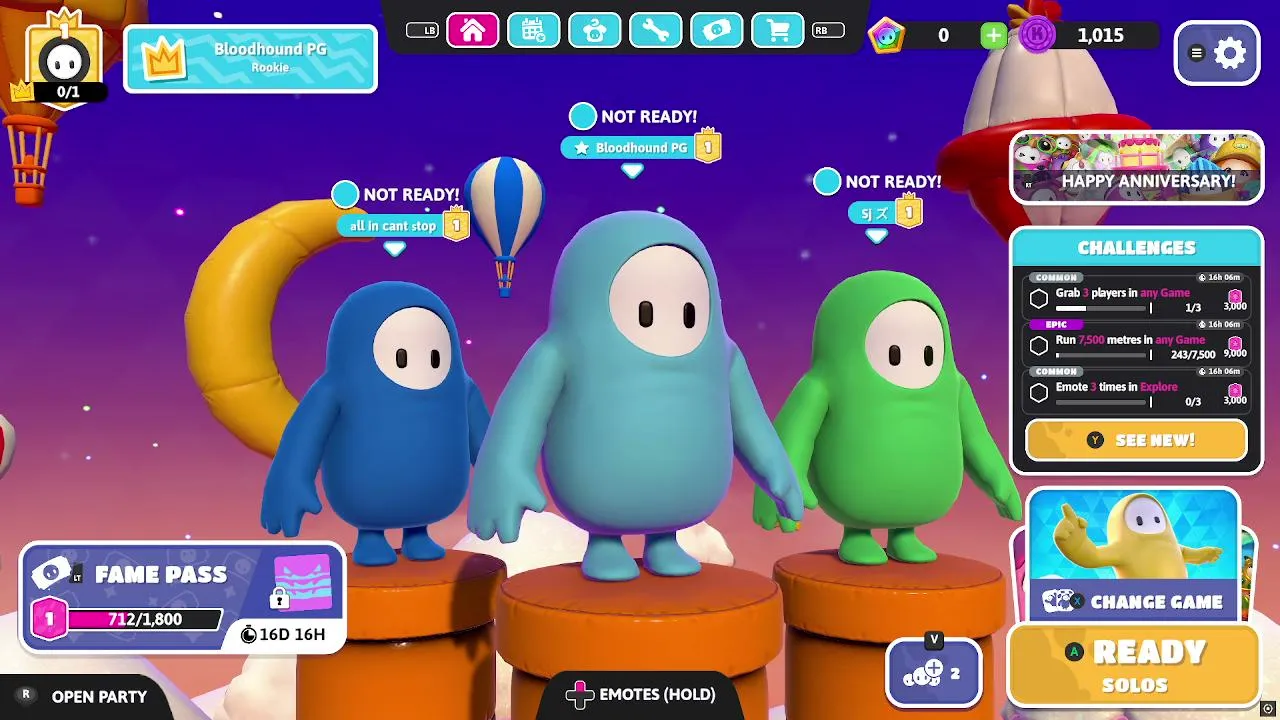Viewport: 1280px width, 720px height.
Task: Click the Run 7,500 metres progress bar
Action: (1103, 355)
